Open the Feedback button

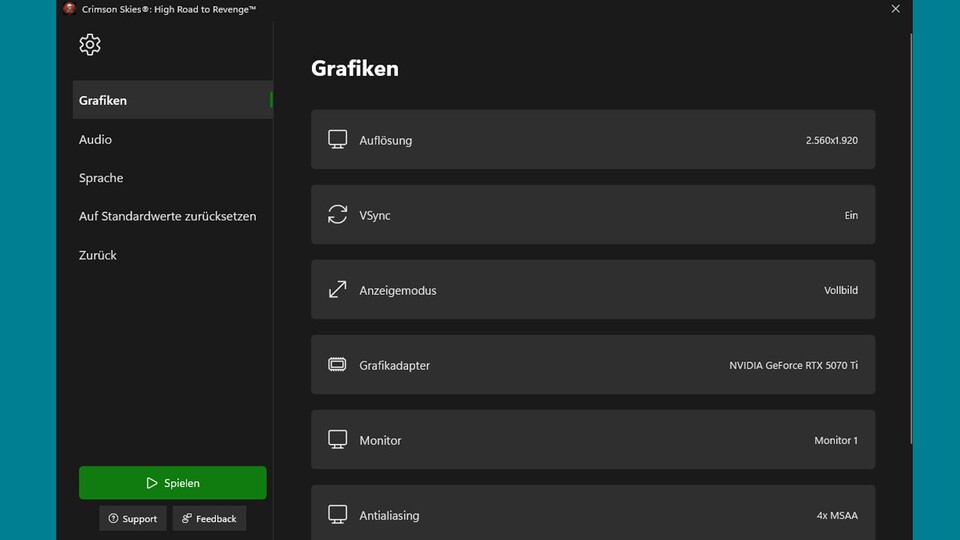click(209, 519)
